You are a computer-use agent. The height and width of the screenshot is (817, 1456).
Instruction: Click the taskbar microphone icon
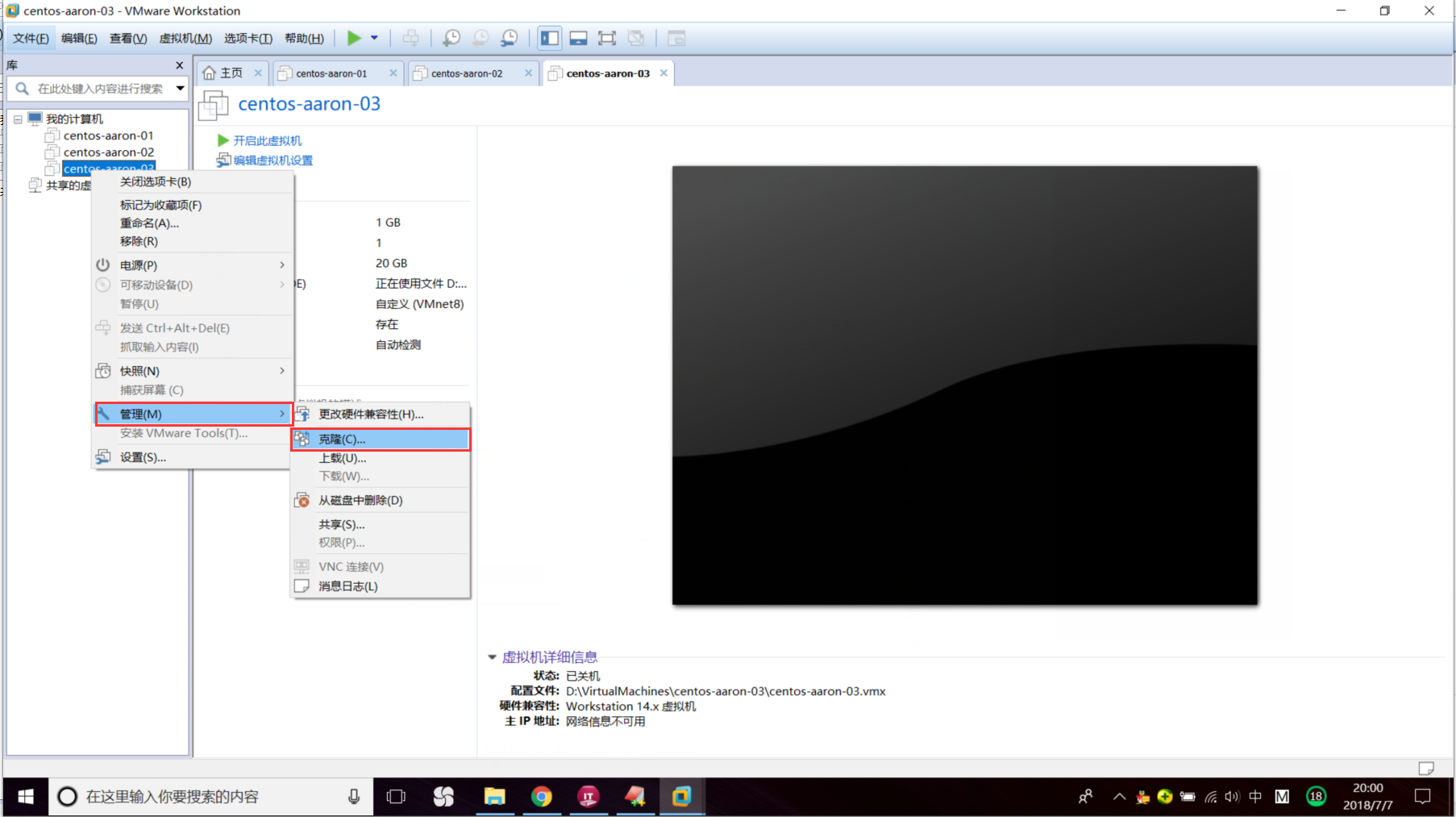pyautogui.click(x=354, y=797)
